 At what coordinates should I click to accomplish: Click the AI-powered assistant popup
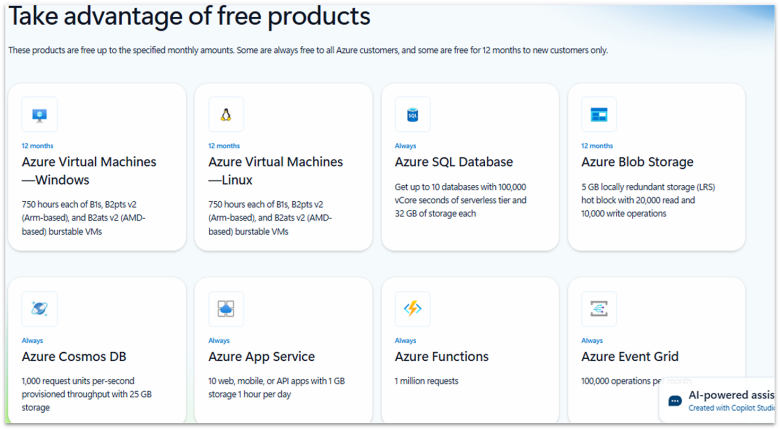pos(725,401)
